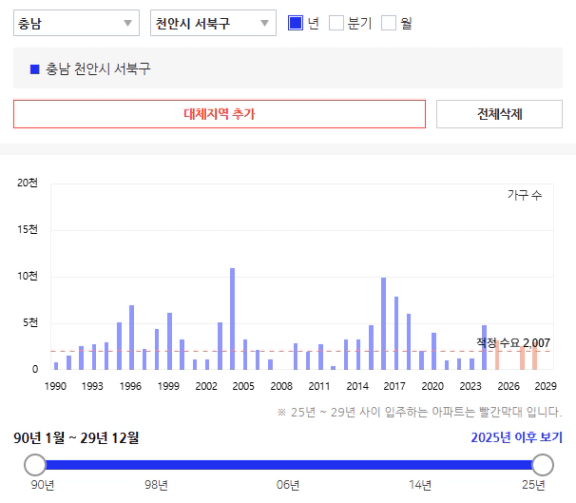
Task: Click the right 25년 slider handle
Action: coord(543,465)
